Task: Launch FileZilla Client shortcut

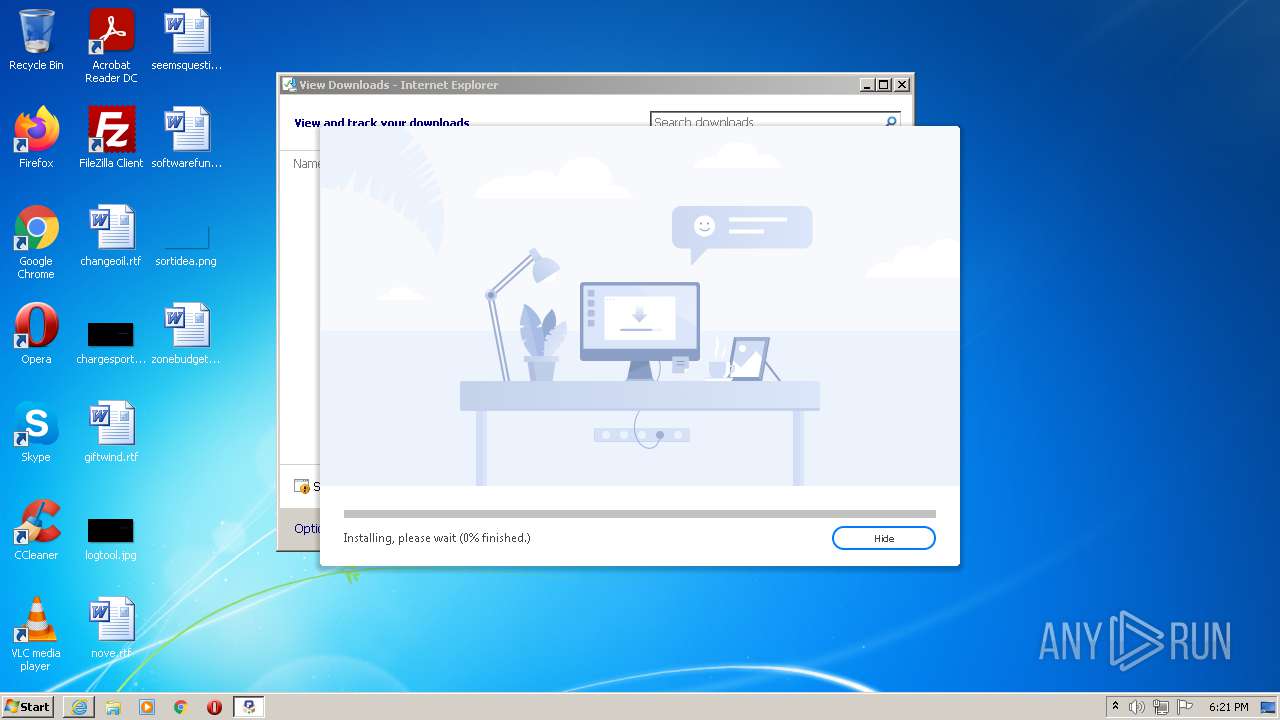Action: (x=111, y=138)
